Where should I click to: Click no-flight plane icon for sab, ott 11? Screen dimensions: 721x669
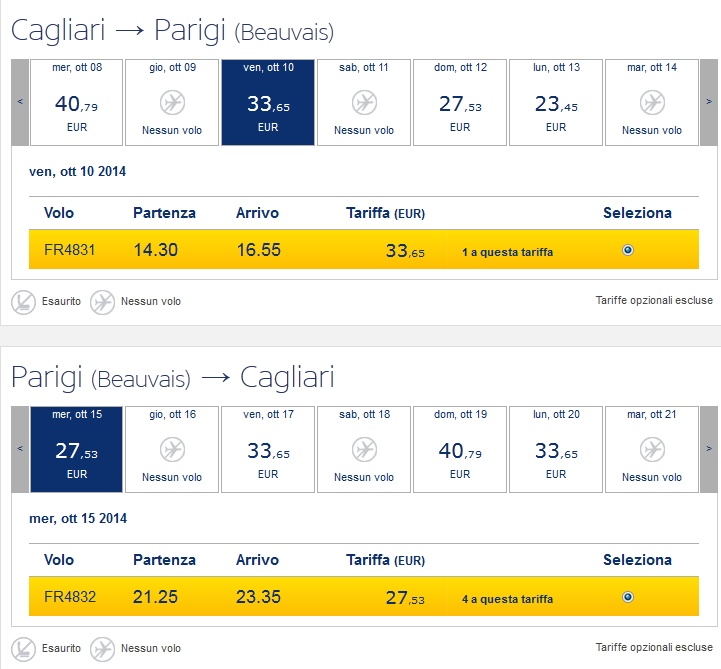click(x=364, y=102)
